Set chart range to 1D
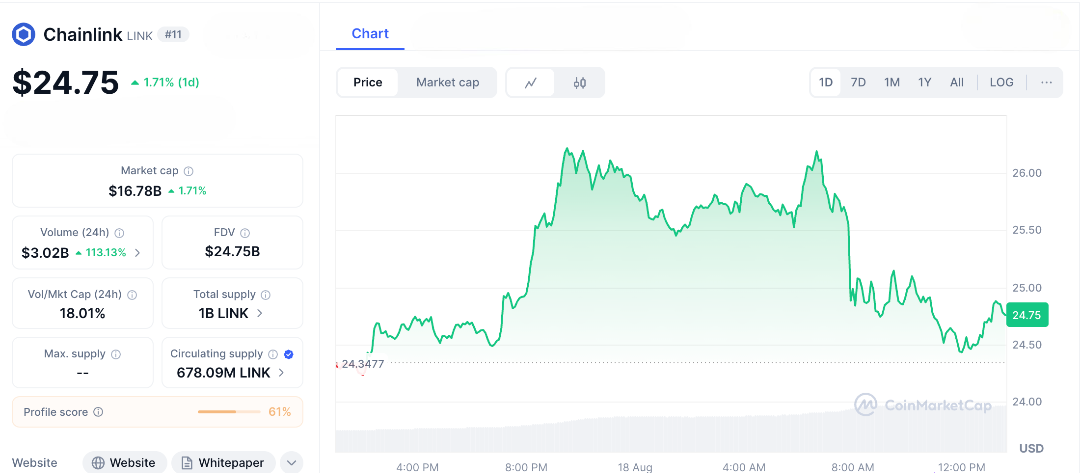This screenshot has width=1080, height=473. [826, 83]
